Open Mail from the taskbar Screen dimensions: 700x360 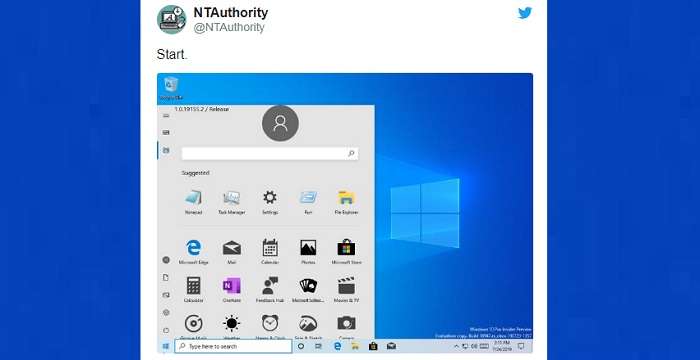392,346
